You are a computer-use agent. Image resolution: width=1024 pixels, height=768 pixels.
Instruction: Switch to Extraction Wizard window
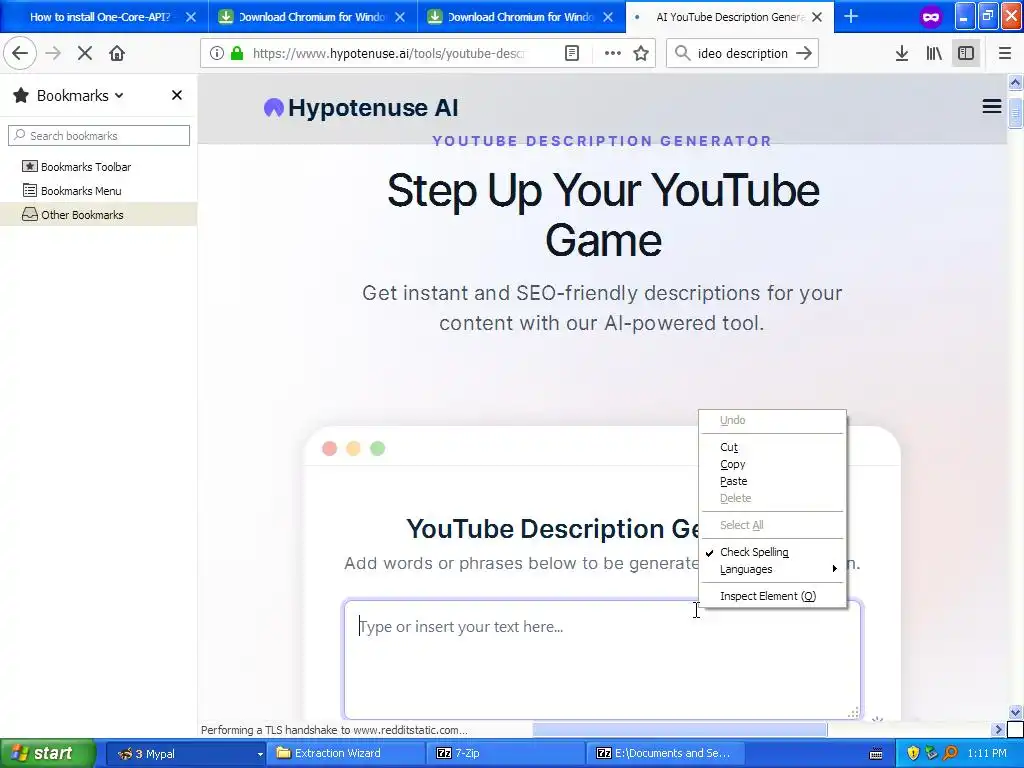click(346, 754)
